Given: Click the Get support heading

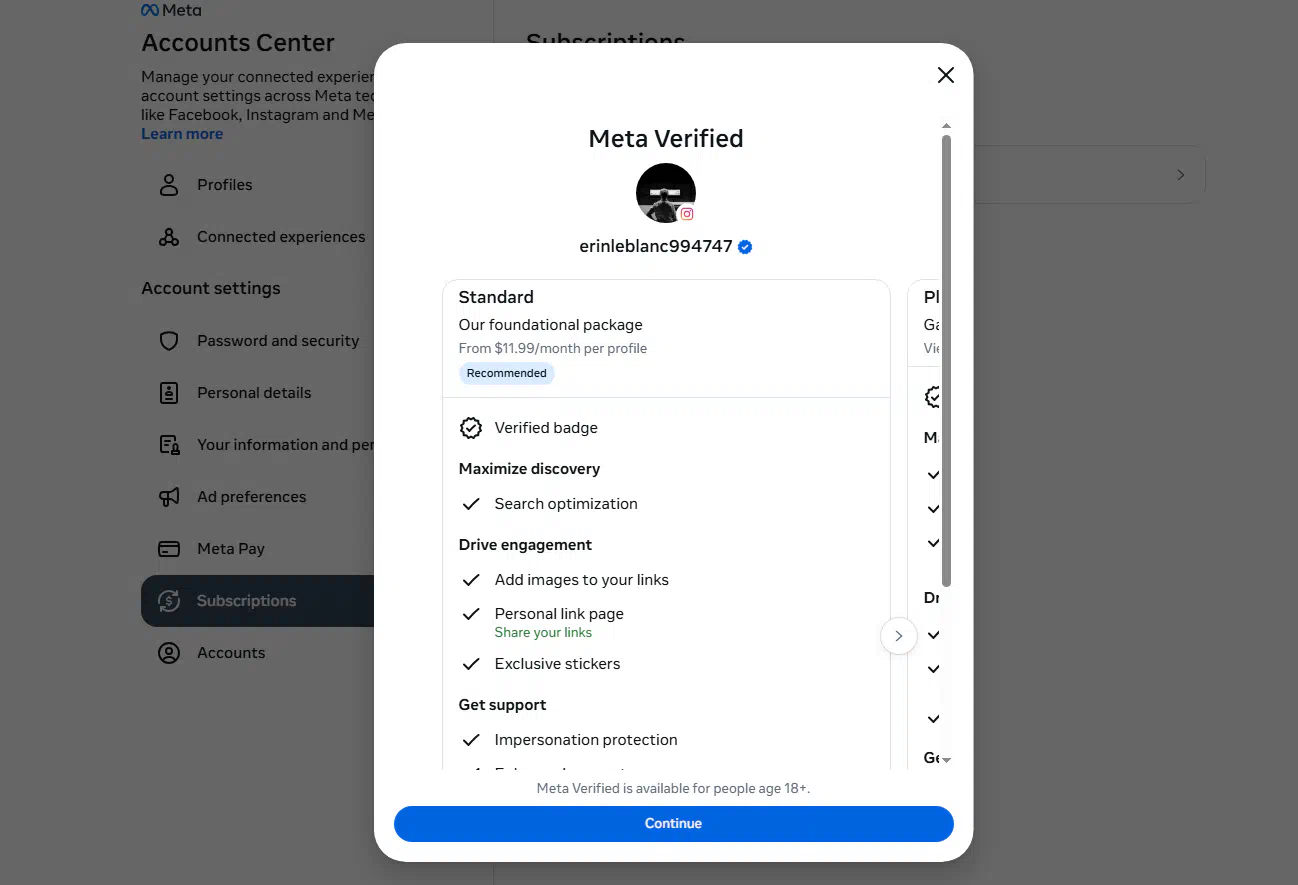Looking at the screenshot, I should (502, 705).
